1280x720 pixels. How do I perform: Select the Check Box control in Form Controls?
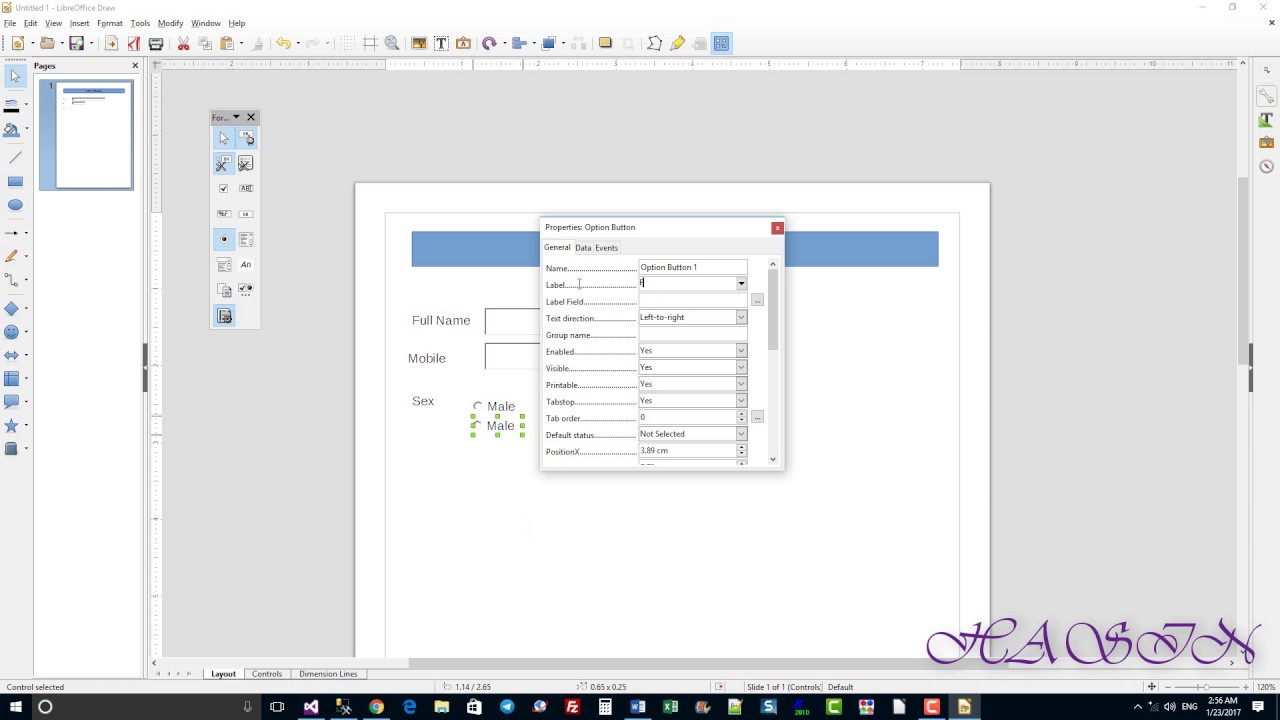(x=224, y=188)
